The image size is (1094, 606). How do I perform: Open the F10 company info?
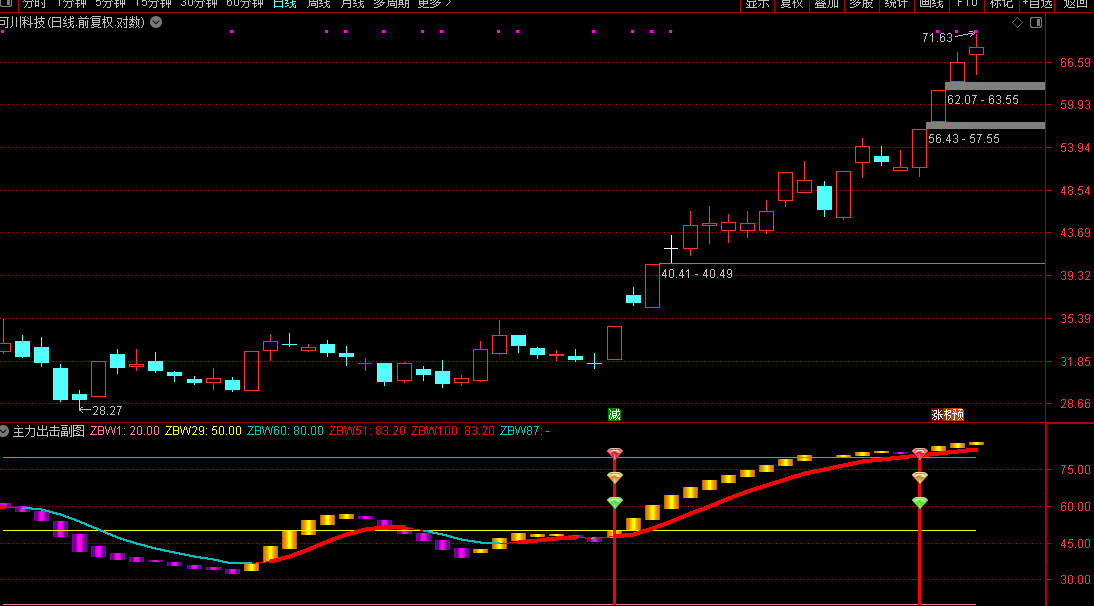tap(967, 3)
